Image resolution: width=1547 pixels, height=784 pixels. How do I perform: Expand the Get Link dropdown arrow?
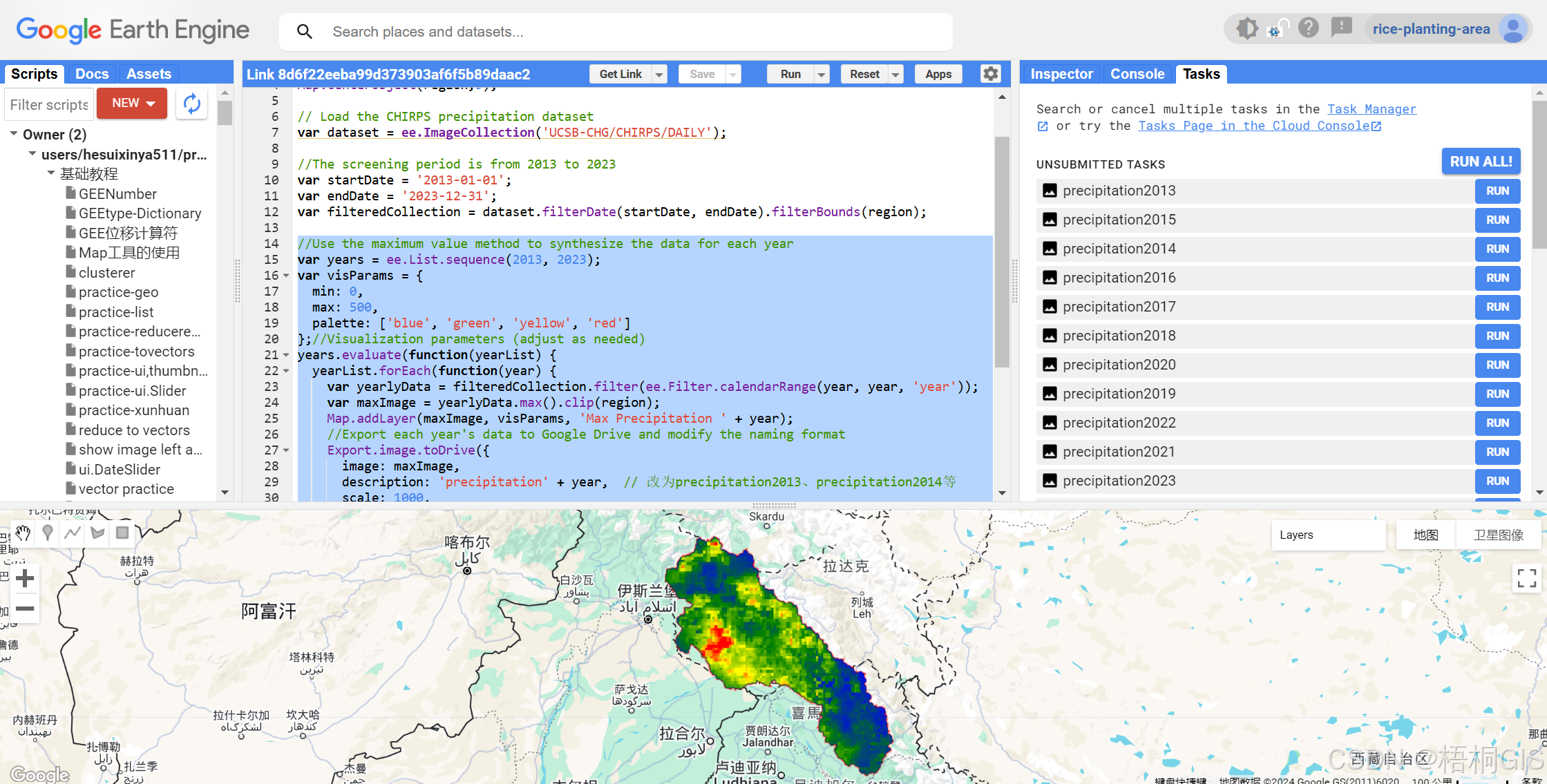[659, 75]
